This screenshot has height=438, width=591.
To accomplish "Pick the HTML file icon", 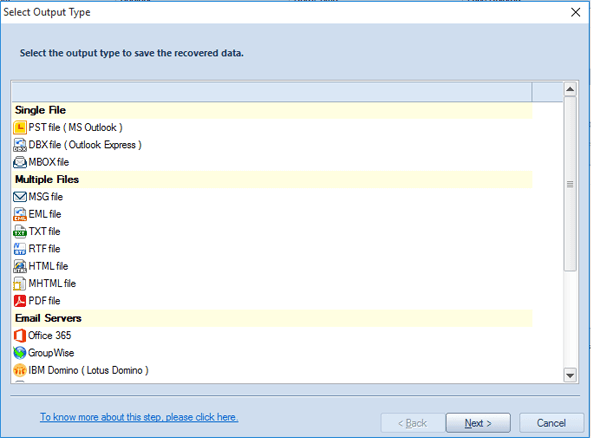I will point(20,266).
